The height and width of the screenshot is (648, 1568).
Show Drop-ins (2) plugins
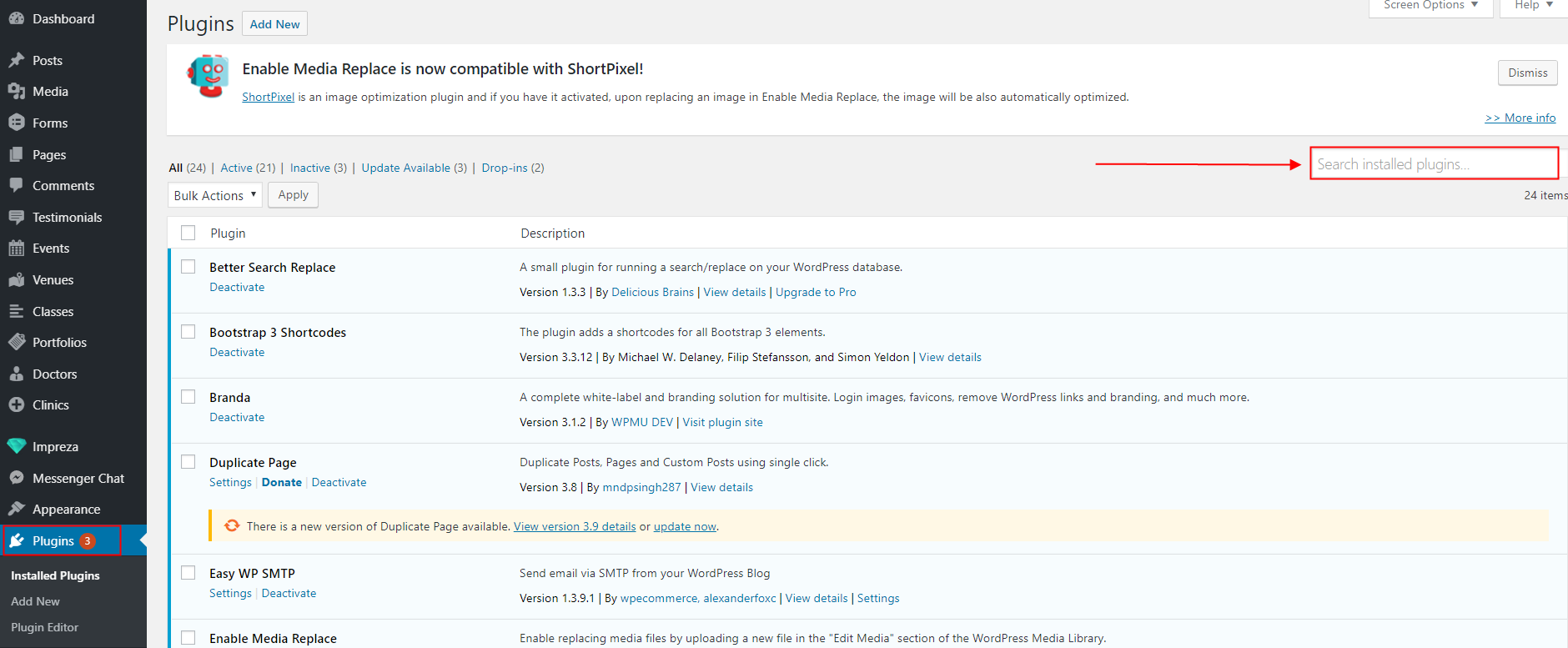tap(513, 168)
